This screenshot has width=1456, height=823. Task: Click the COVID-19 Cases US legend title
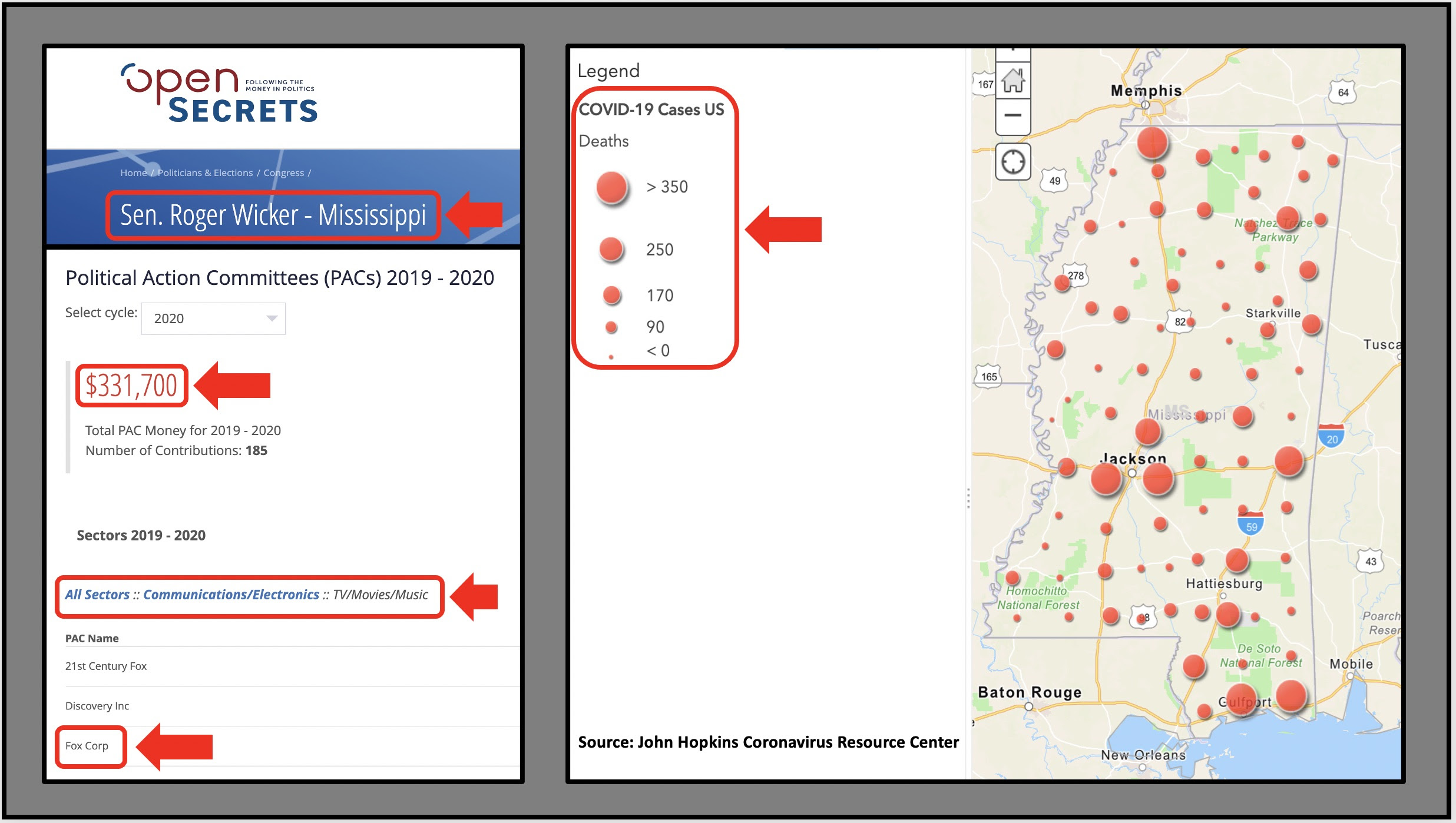[651, 109]
